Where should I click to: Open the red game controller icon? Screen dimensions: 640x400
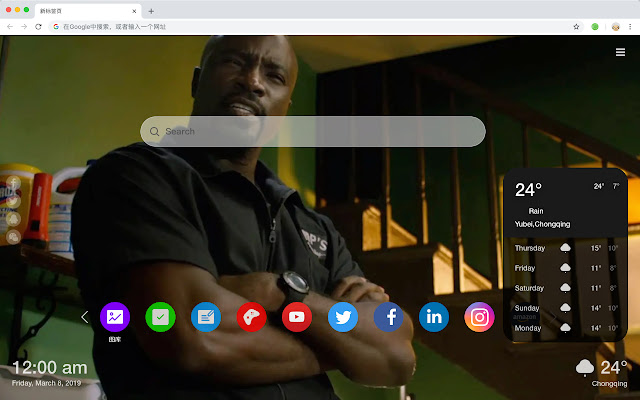pos(251,317)
